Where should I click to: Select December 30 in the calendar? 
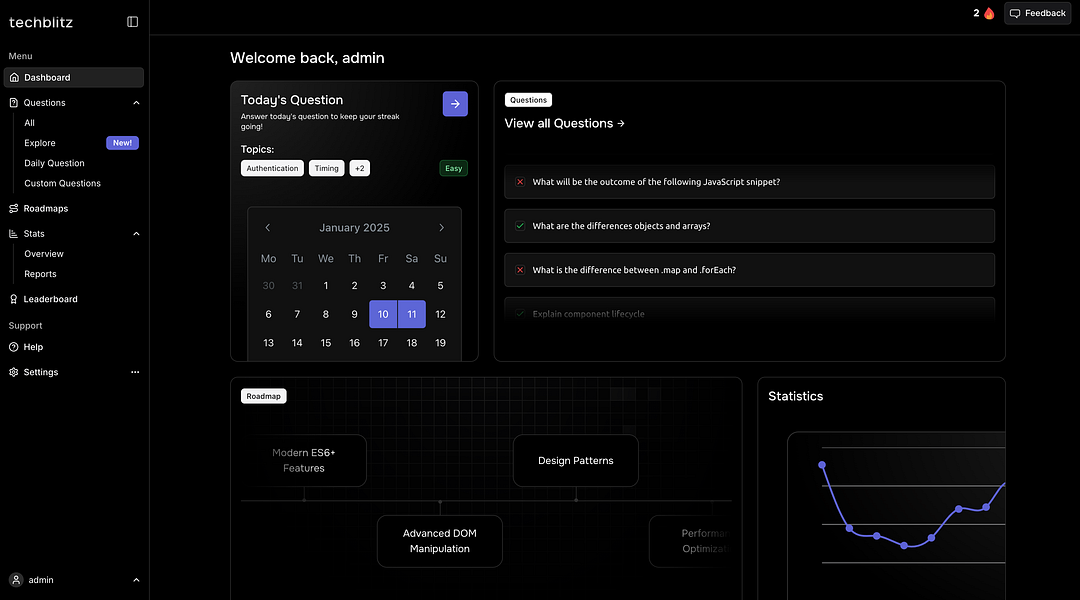point(269,286)
